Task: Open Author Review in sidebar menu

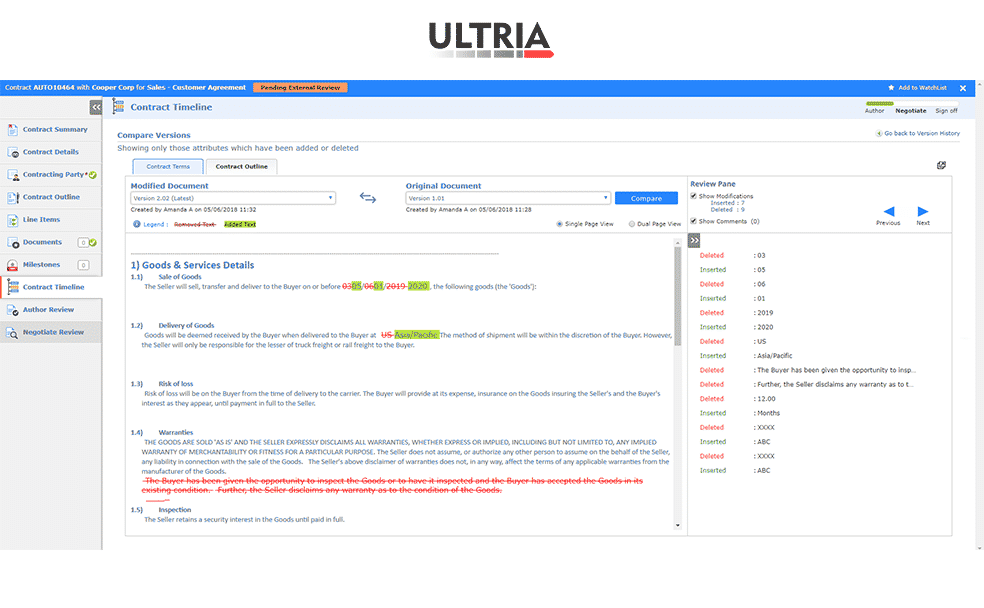Action: point(48,310)
